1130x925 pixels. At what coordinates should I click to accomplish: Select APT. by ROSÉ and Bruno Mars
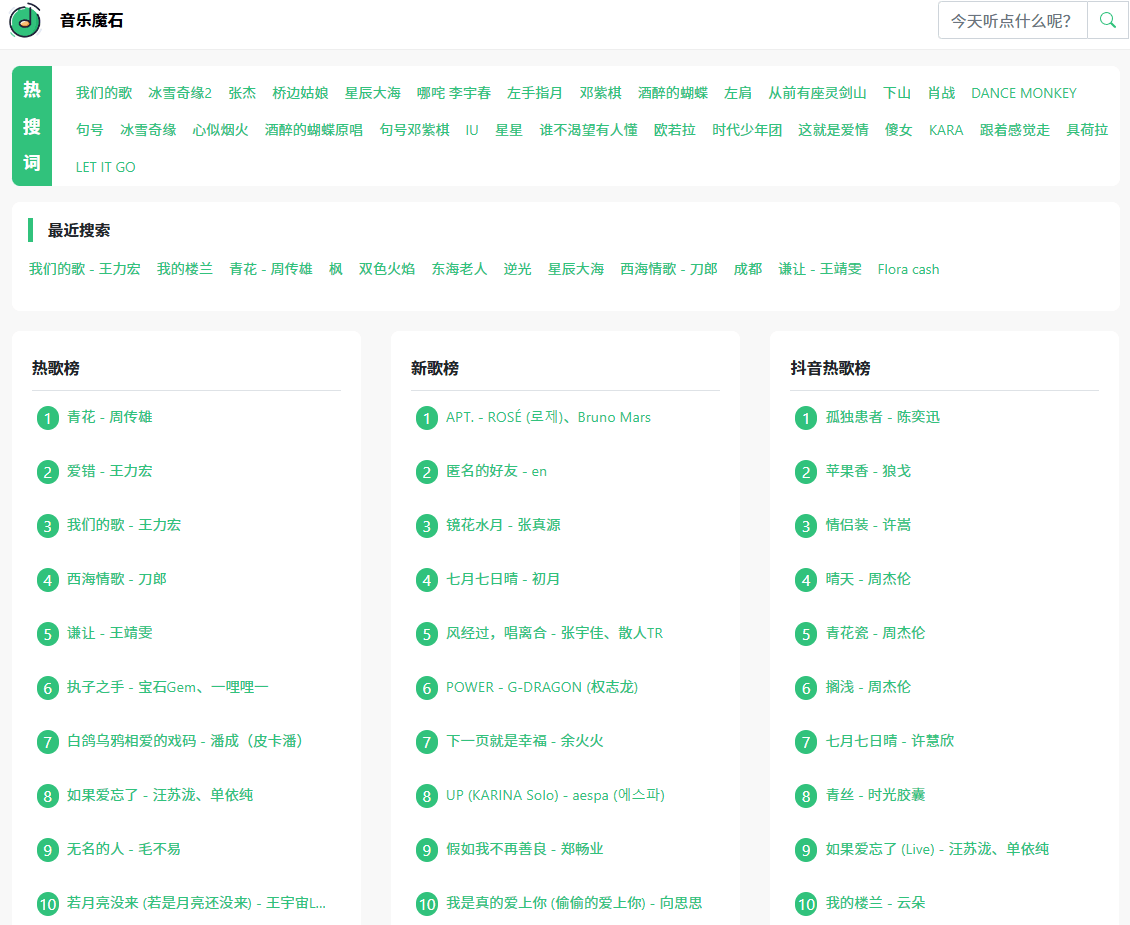tap(546, 417)
